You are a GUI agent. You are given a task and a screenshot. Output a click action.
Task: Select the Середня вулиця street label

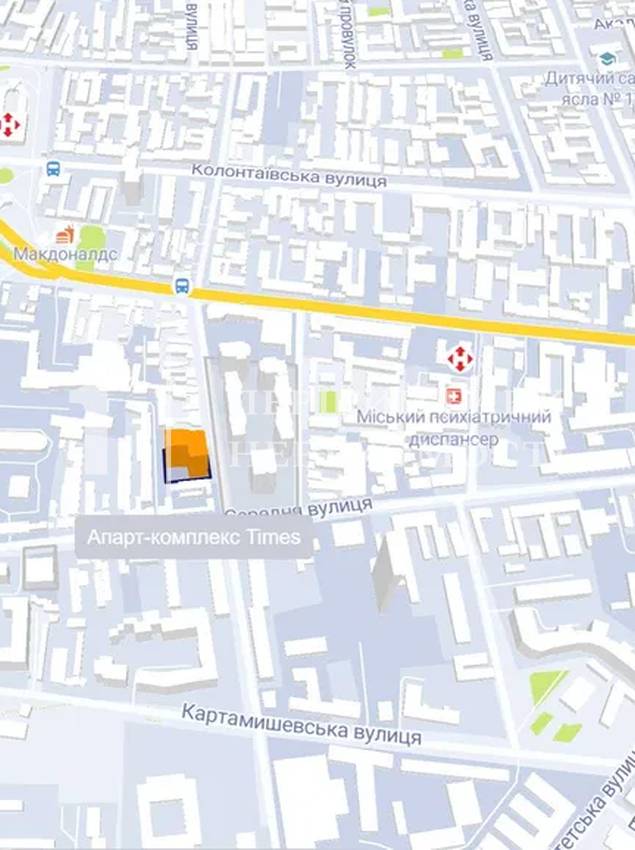[299, 510]
